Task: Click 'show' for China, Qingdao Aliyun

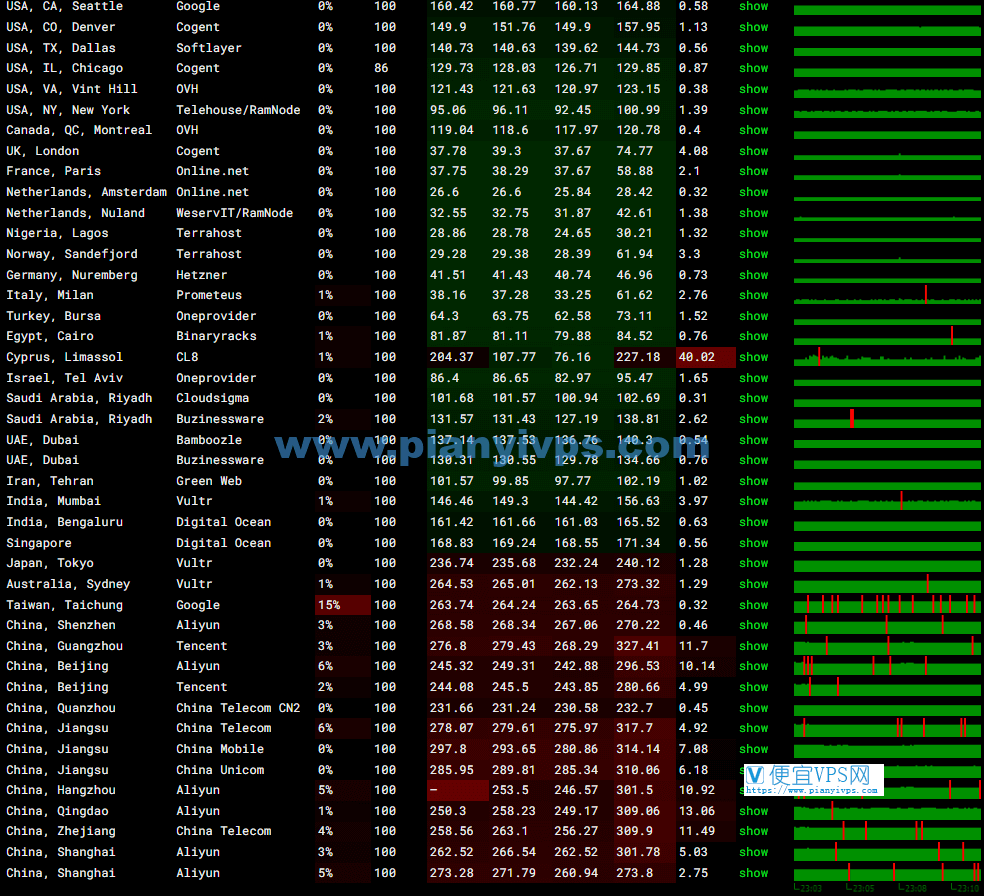Action: click(x=753, y=811)
